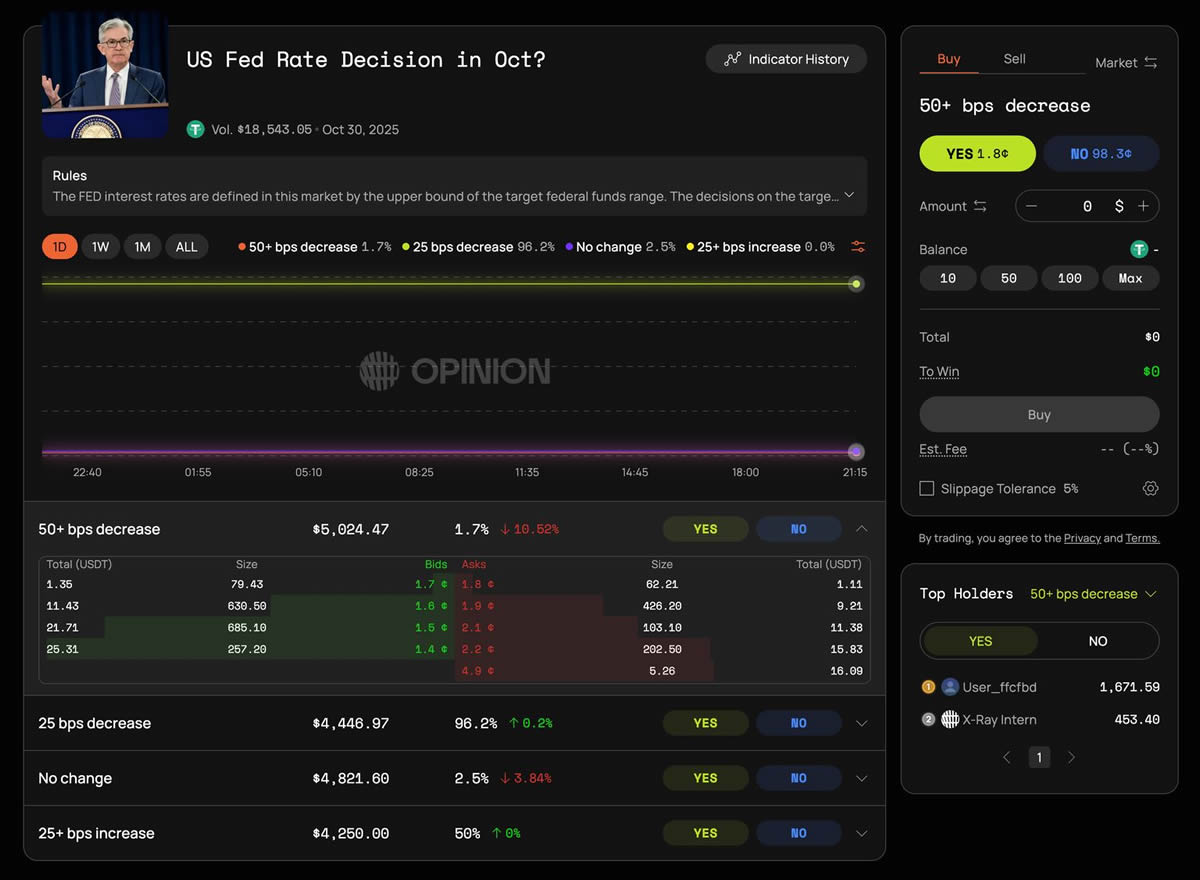Screen dimensions: 1200x880
Task: Click the minus icon to decrease amount
Action: 1032,206
